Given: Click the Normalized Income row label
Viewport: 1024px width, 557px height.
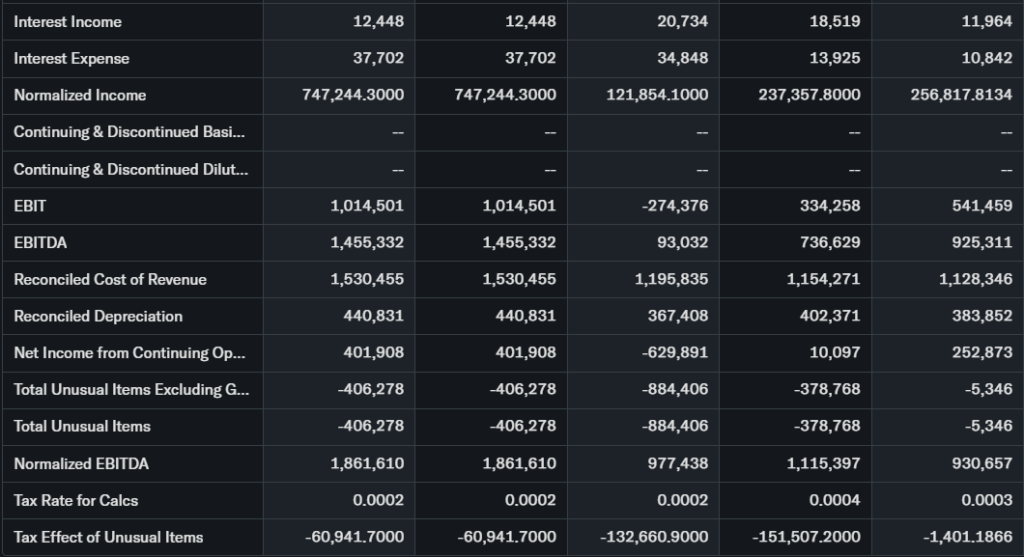Looking at the screenshot, I should point(80,96).
